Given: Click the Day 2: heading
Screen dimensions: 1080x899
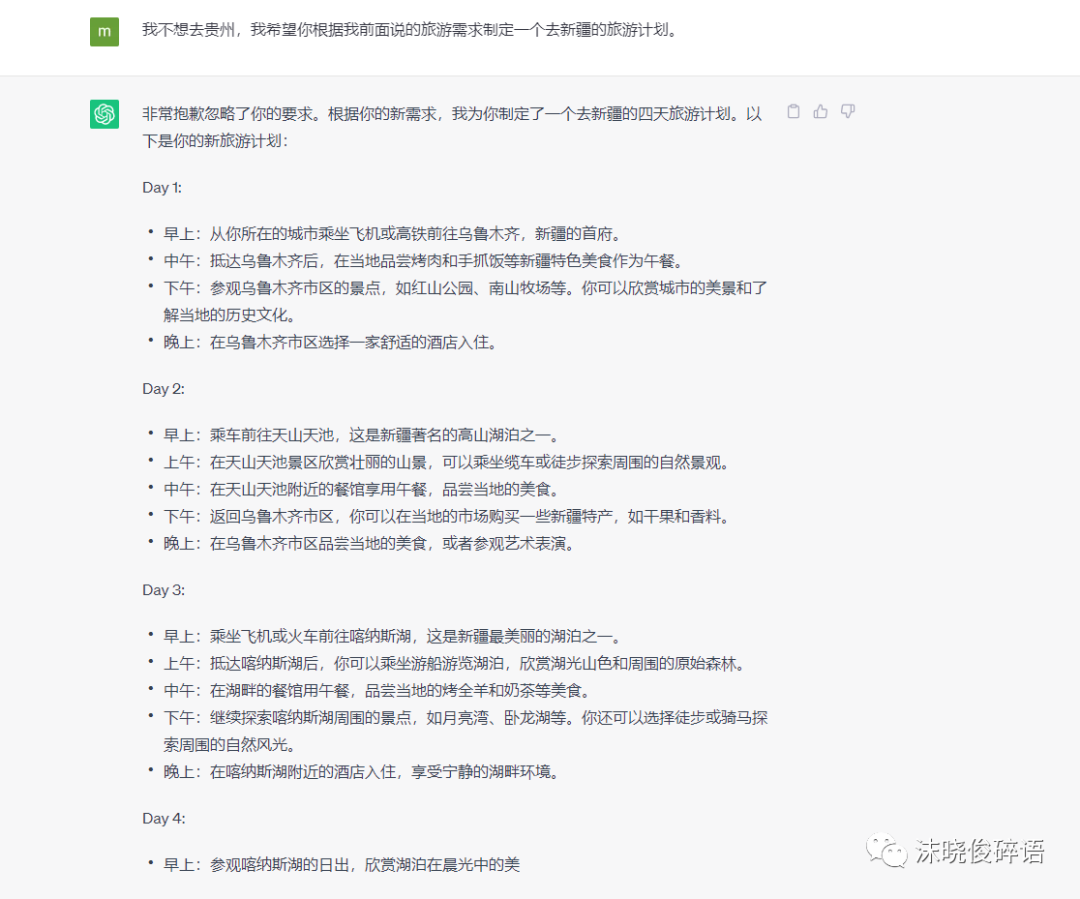Looking at the screenshot, I should (x=164, y=388).
